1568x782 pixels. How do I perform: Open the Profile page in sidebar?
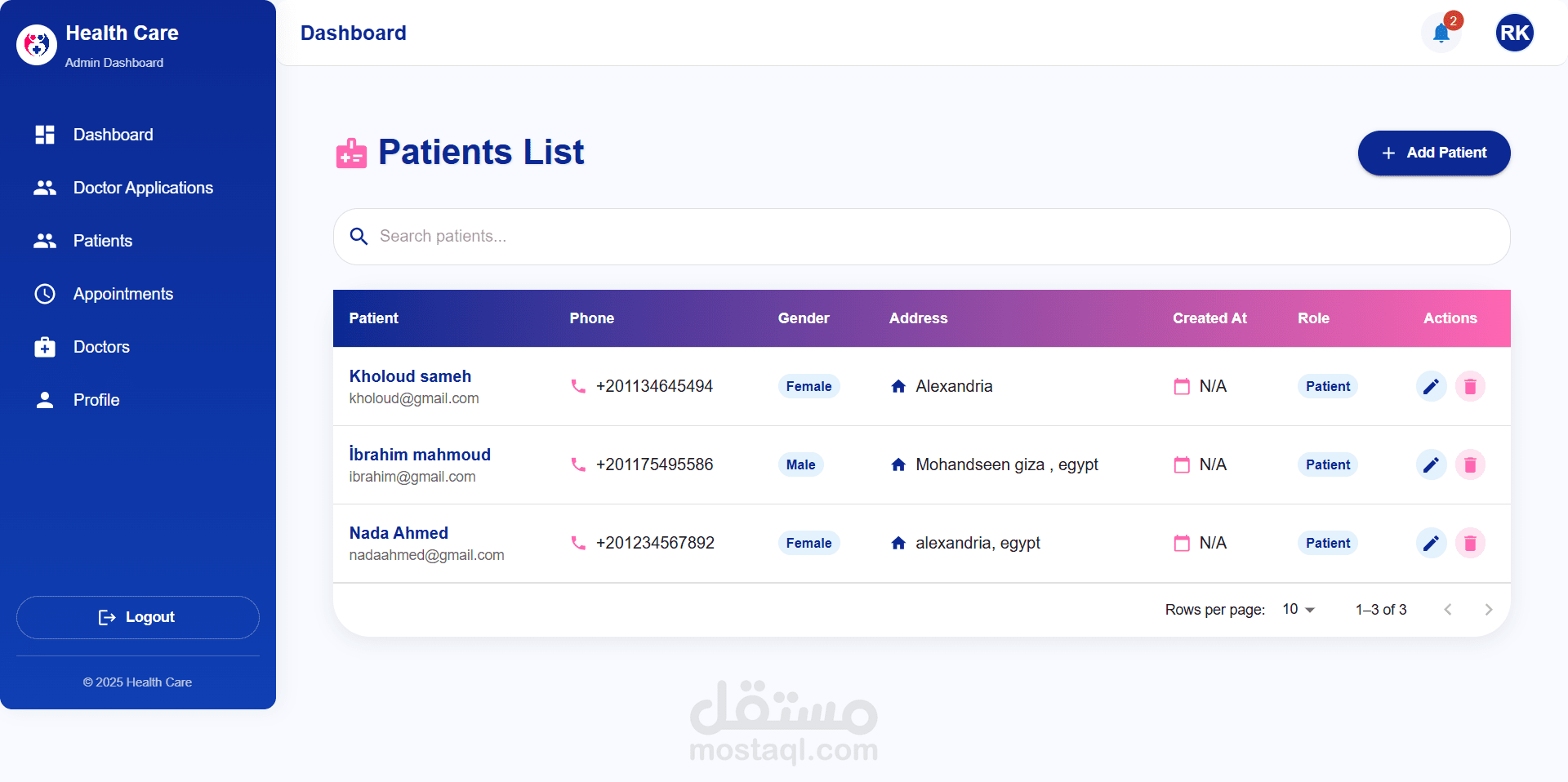tap(96, 400)
